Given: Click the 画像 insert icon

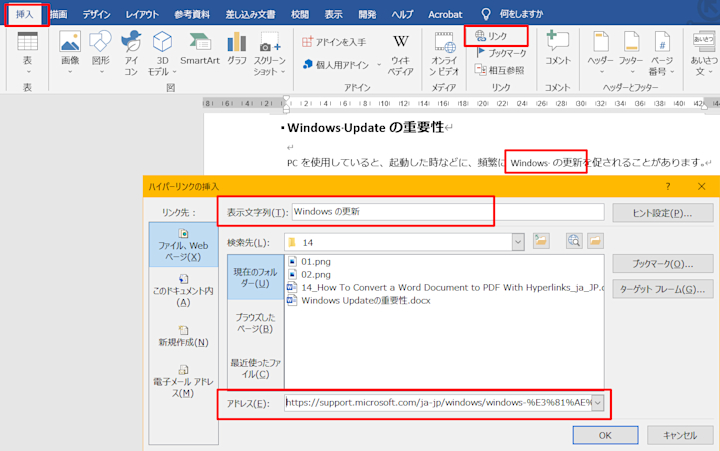Looking at the screenshot, I should point(70,53).
